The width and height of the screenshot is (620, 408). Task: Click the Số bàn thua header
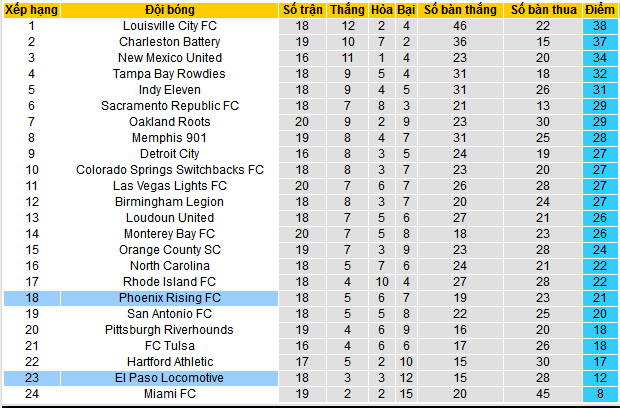(543, 10)
